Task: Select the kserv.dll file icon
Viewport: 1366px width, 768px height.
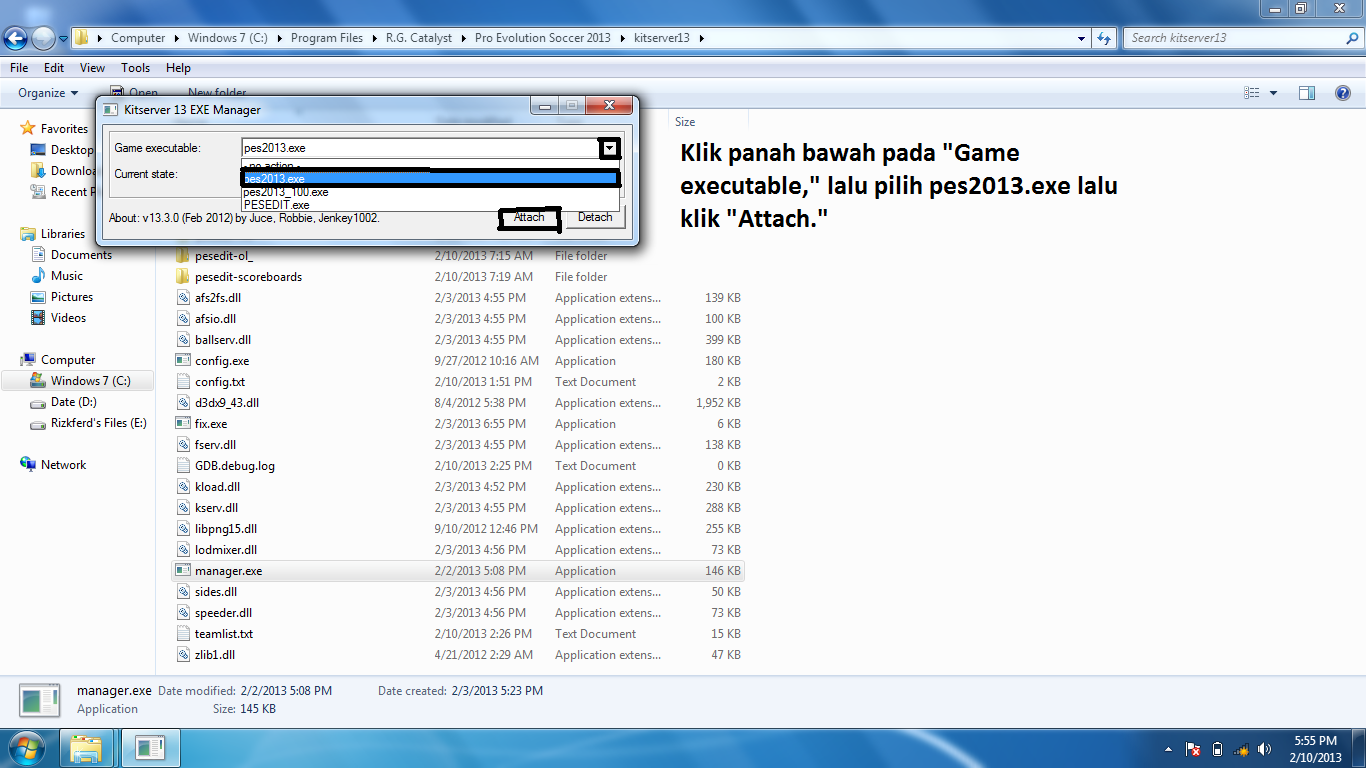Action: pyautogui.click(x=183, y=508)
